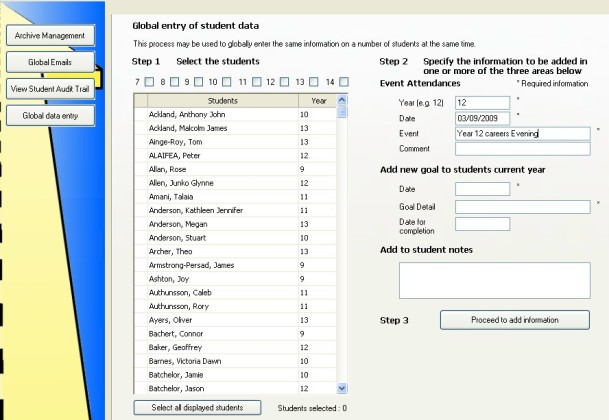Select student Armstrong-Persad, James
Image resolution: width=609 pixels, height=420 pixels.
[x=235, y=265]
